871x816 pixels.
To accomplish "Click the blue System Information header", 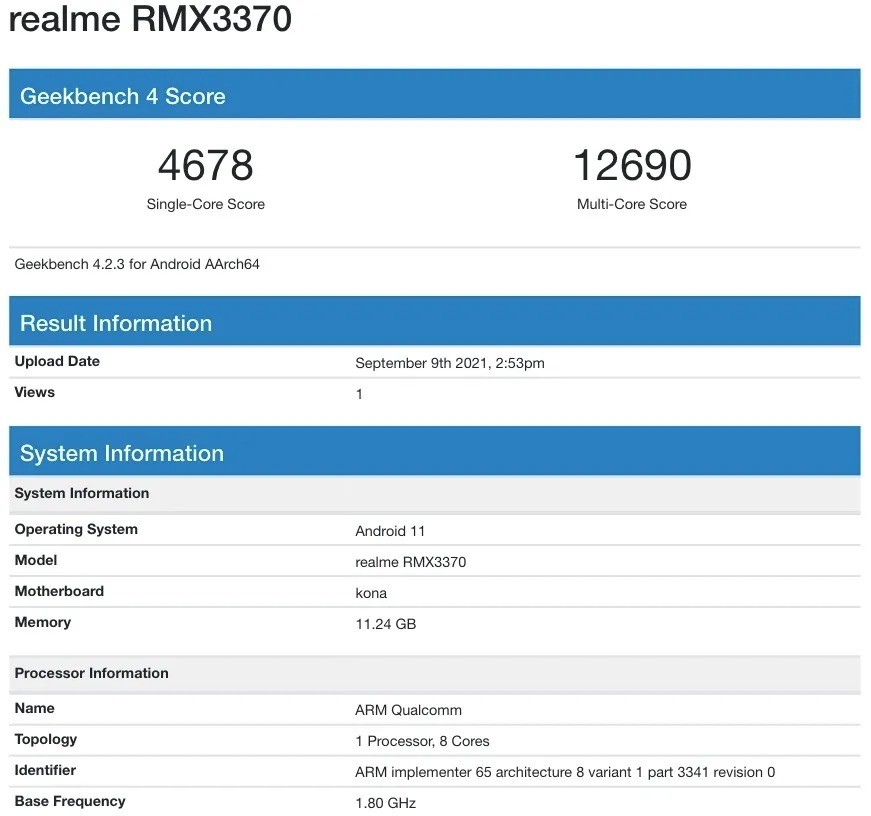I will pyautogui.click(x=122, y=453).
